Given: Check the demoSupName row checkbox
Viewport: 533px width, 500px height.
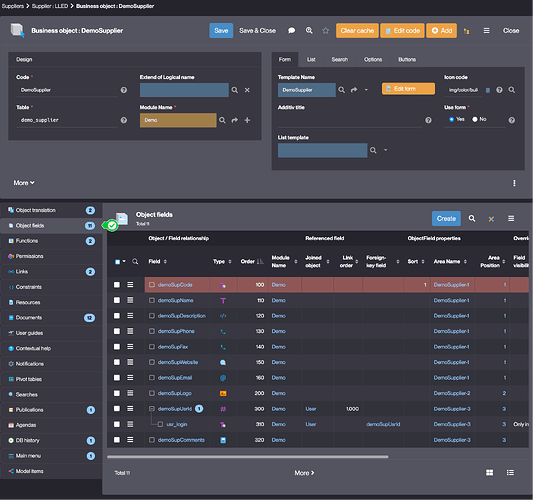Looking at the screenshot, I should (117, 300).
